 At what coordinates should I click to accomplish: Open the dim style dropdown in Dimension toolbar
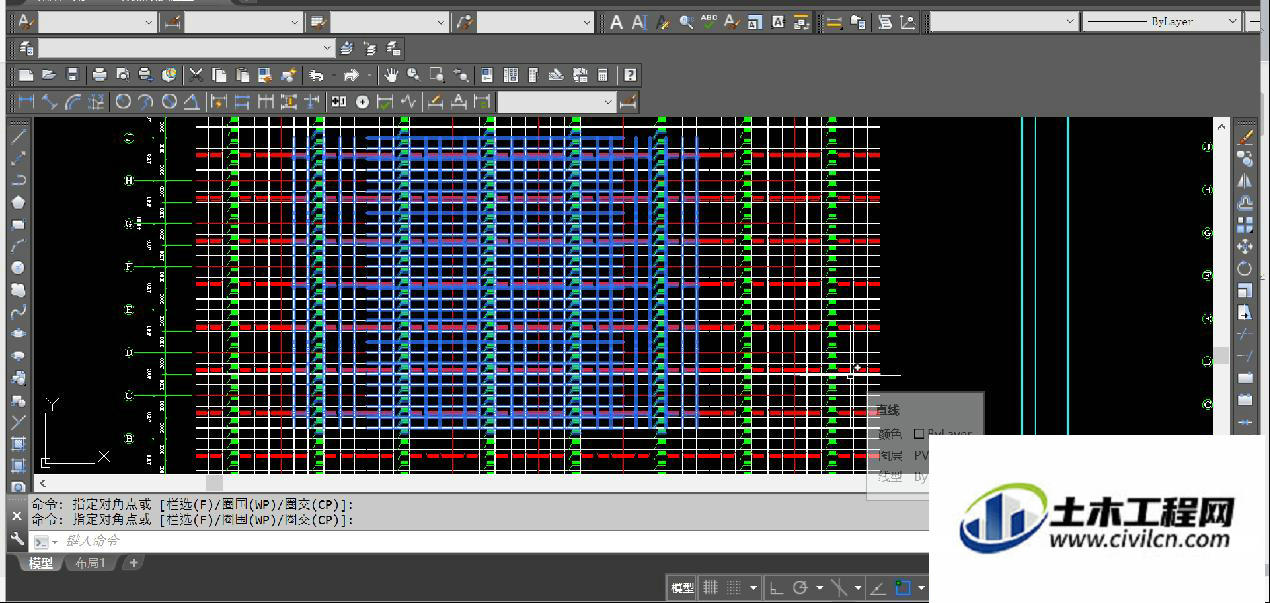click(557, 102)
